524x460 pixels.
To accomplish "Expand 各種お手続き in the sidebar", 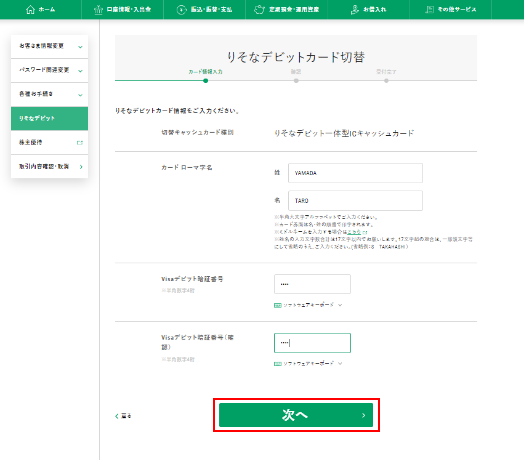I will pos(49,95).
